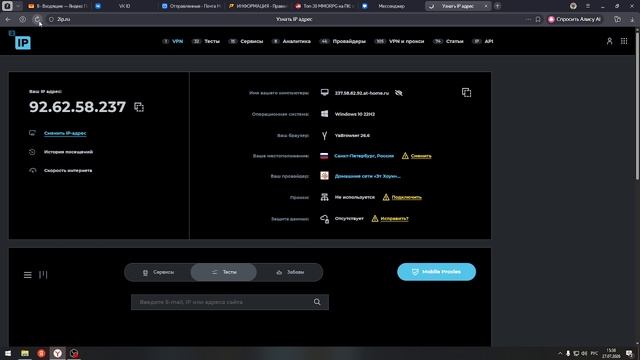The width and height of the screenshot is (640, 360).
Task: Open address bar three-dots menu
Action: pos(528,19)
